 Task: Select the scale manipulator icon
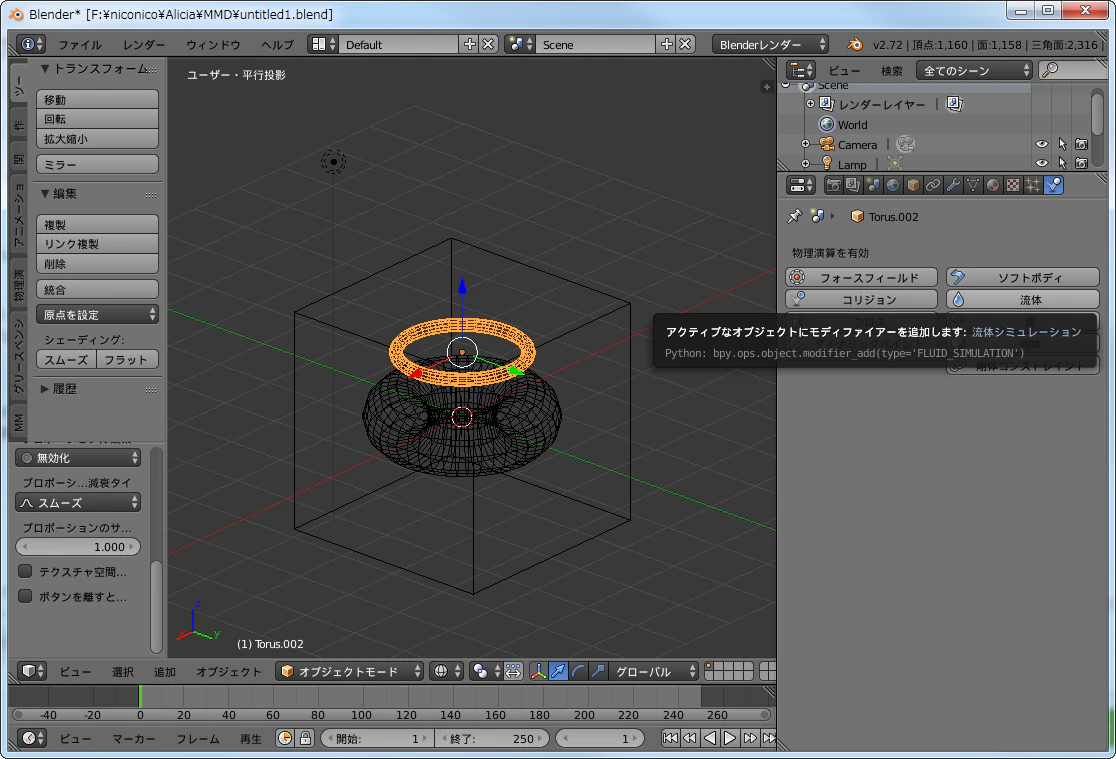599,671
